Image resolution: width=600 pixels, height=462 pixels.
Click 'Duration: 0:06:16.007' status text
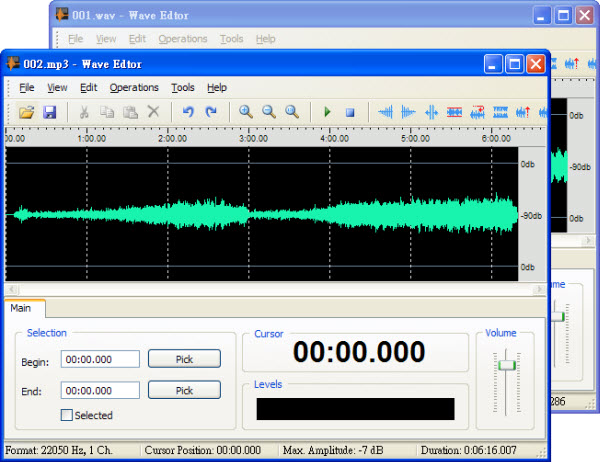coord(469,450)
